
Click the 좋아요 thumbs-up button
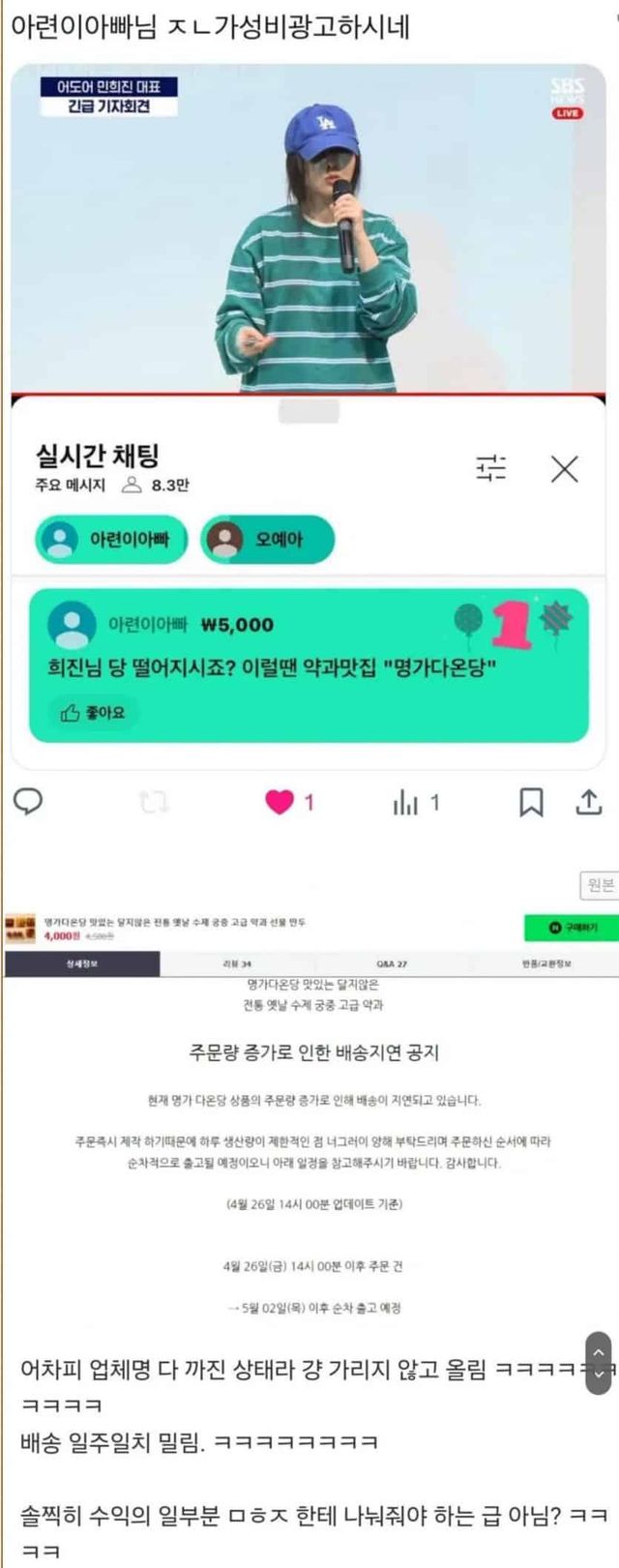(94, 712)
